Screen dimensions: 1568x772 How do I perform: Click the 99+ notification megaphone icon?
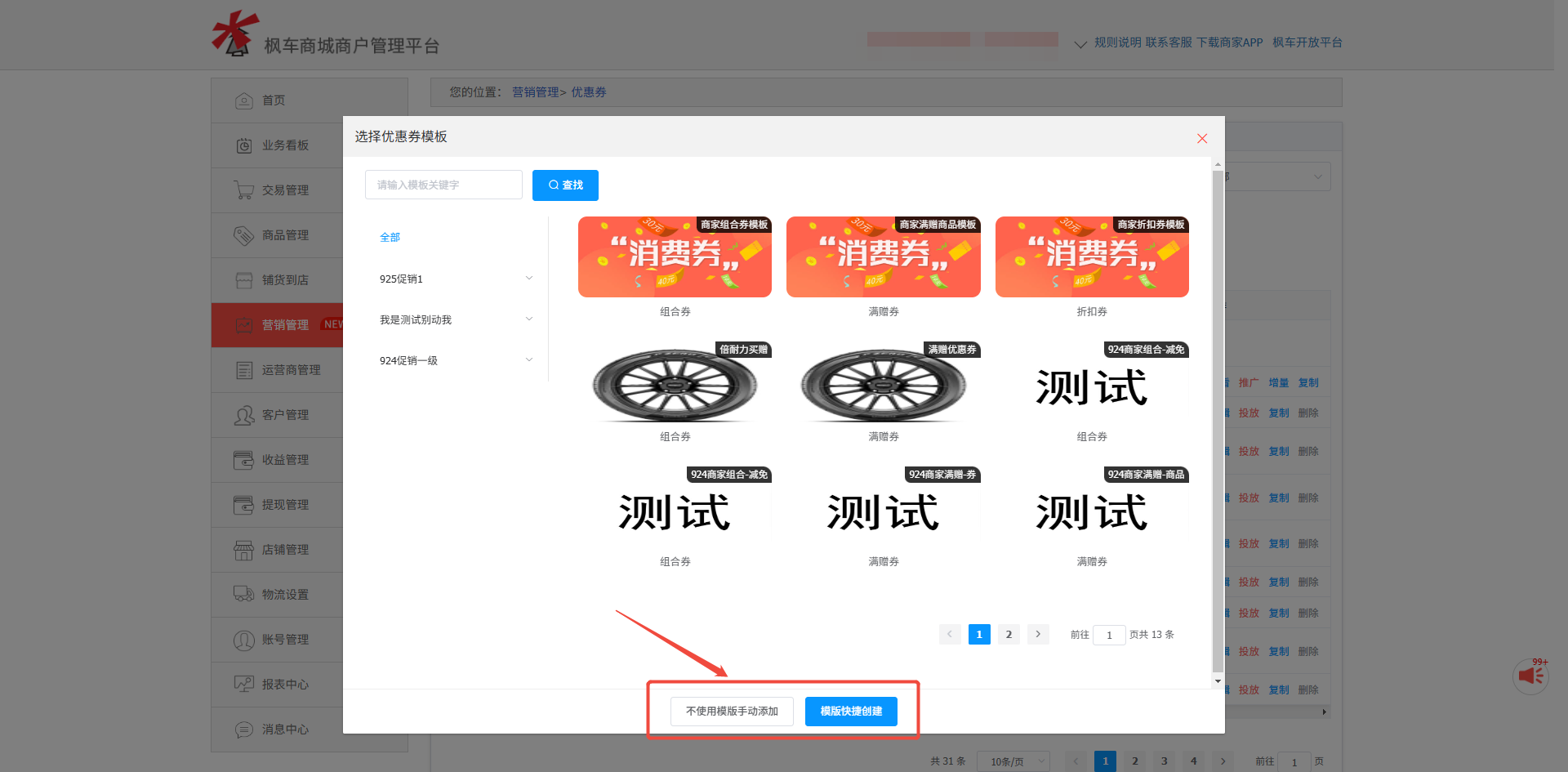(x=1530, y=676)
